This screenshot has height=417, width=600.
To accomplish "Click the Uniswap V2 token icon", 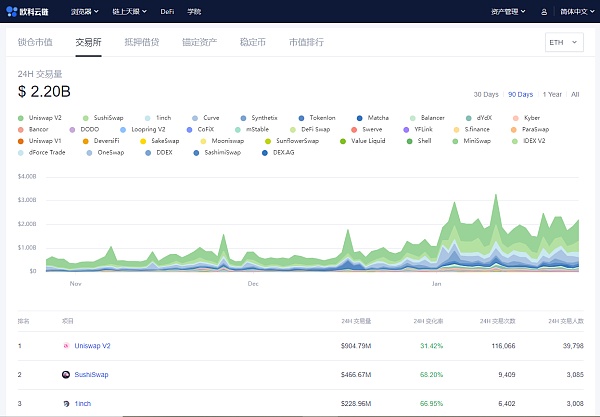I will [66, 346].
